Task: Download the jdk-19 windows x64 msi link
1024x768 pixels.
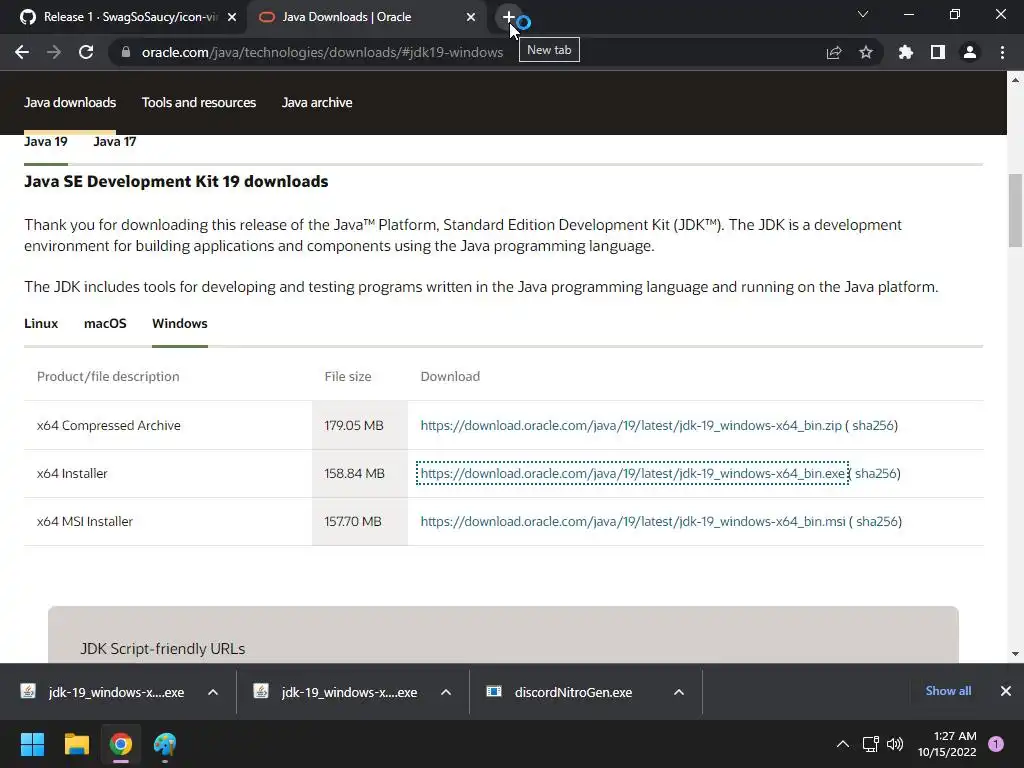Action: pyautogui.click(x=633, y=521)
